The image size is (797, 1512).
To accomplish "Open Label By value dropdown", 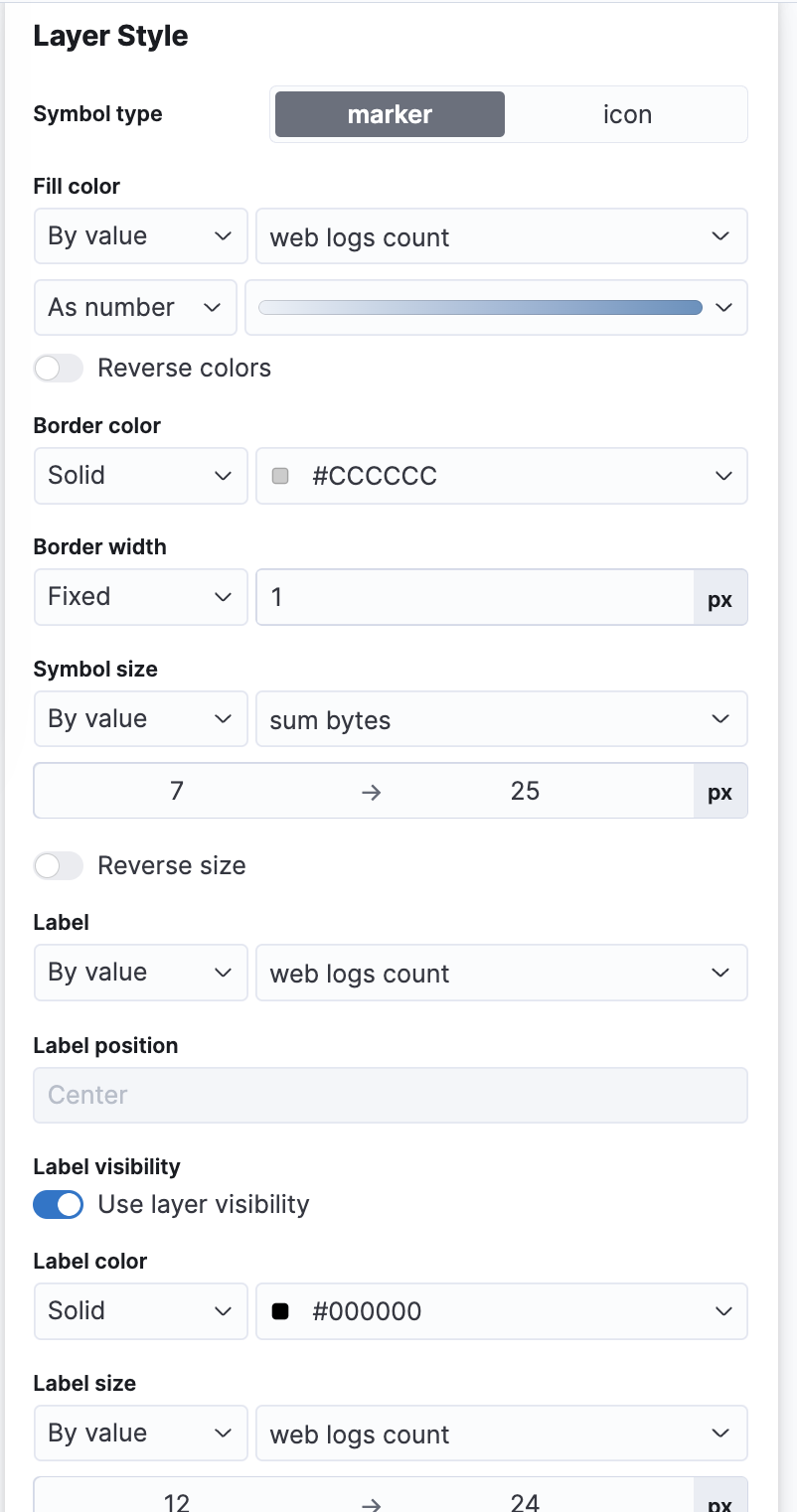I will [140, 973].
